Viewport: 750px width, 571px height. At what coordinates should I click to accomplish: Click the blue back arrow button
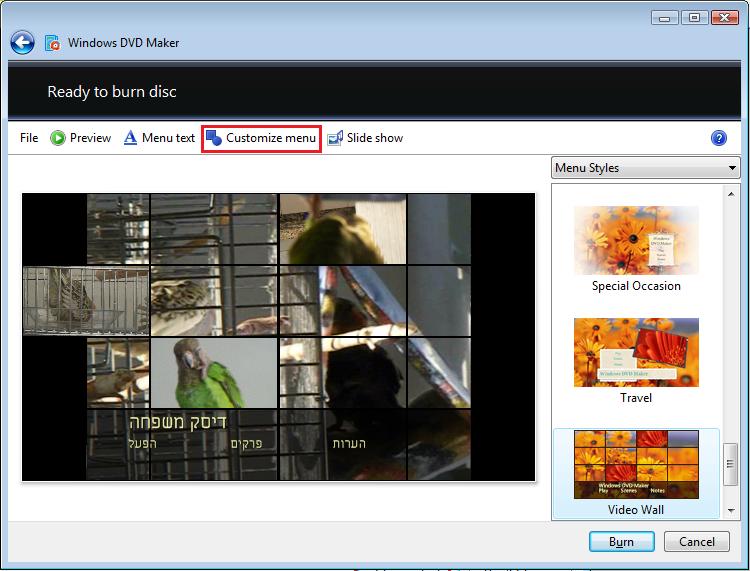[x=22, y=43]
